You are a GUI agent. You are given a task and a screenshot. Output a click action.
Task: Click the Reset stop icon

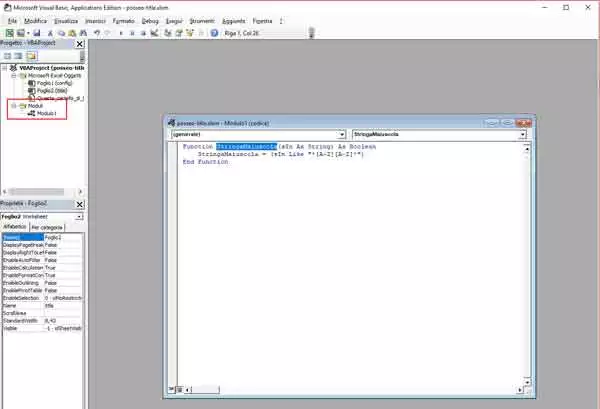point(143,33)
